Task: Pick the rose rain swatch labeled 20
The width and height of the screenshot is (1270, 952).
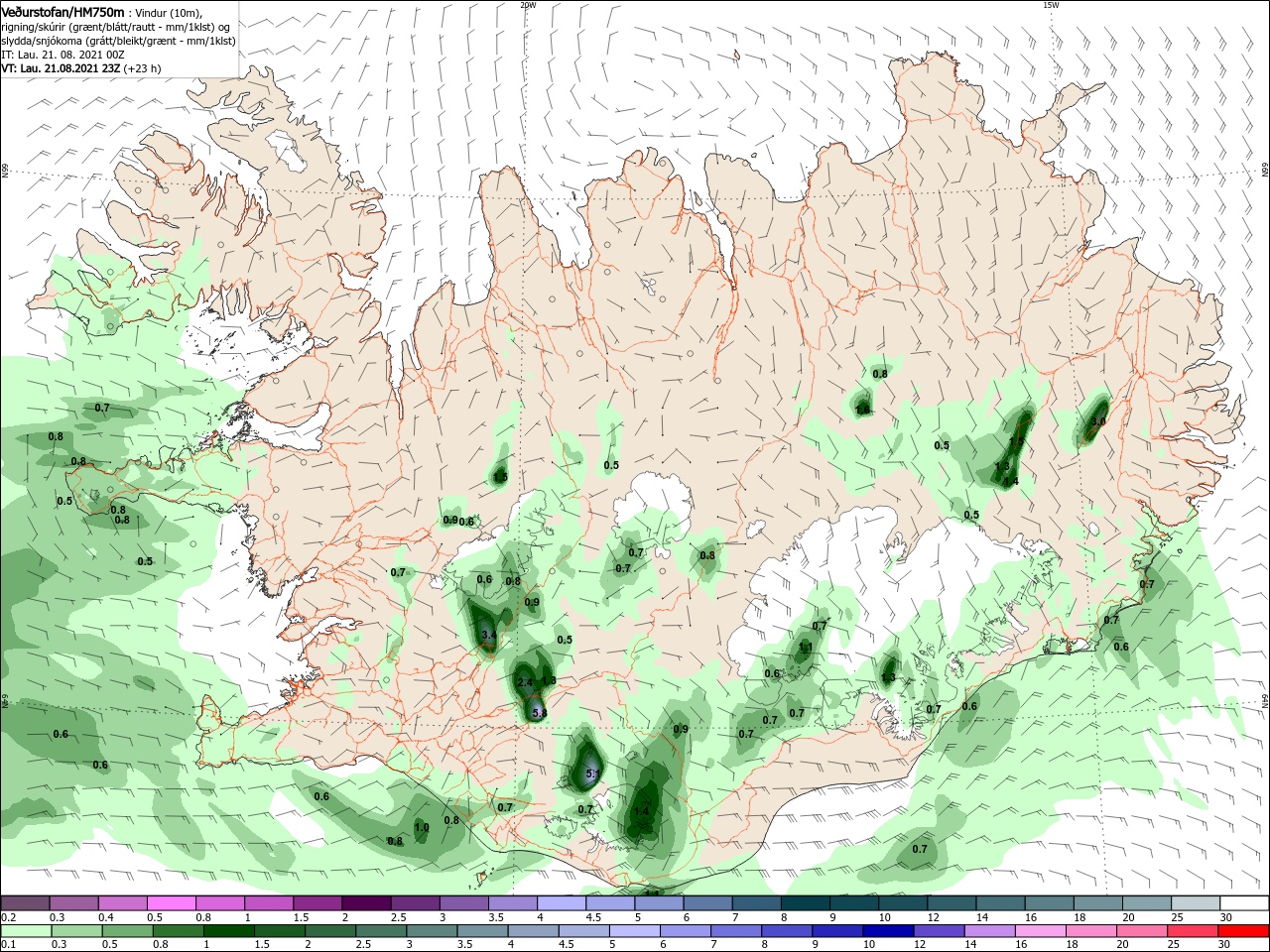Action: [x=1141, y=931]
